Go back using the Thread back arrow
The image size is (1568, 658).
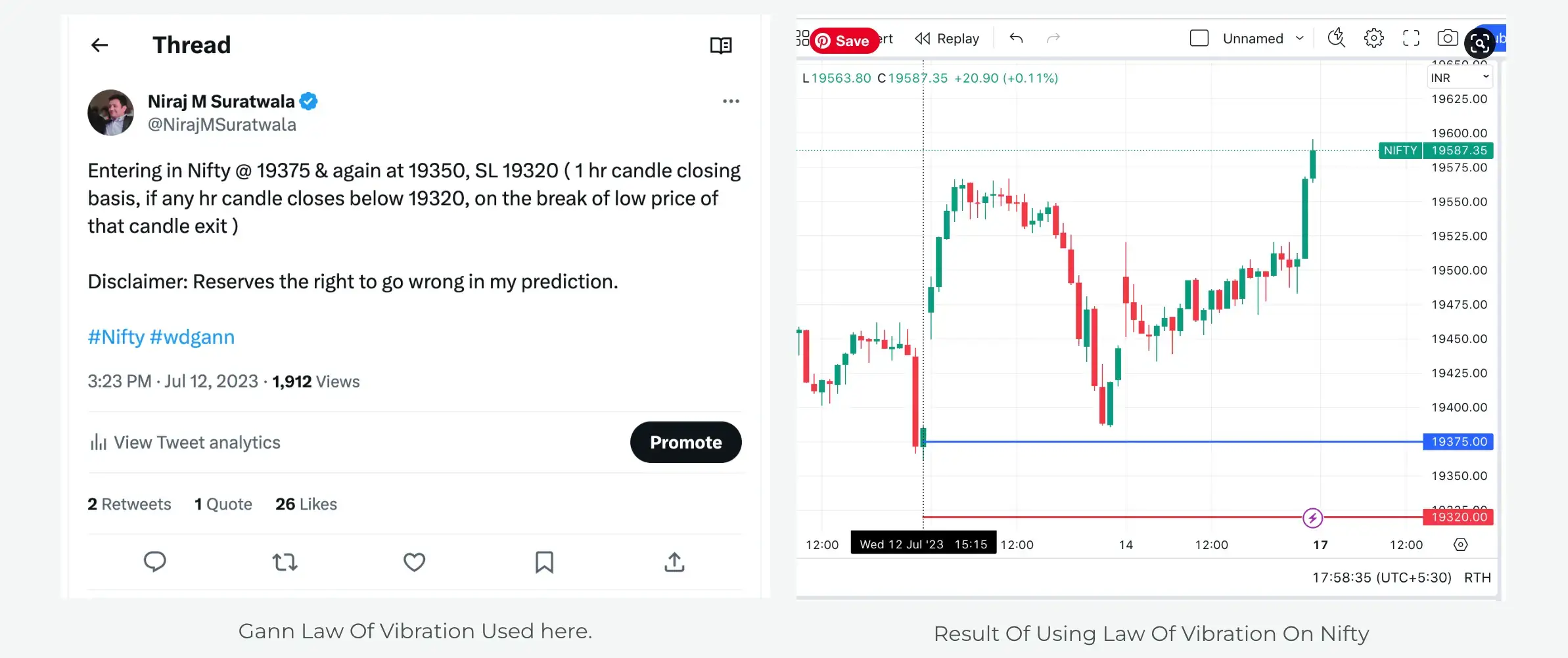click(99, 45)
